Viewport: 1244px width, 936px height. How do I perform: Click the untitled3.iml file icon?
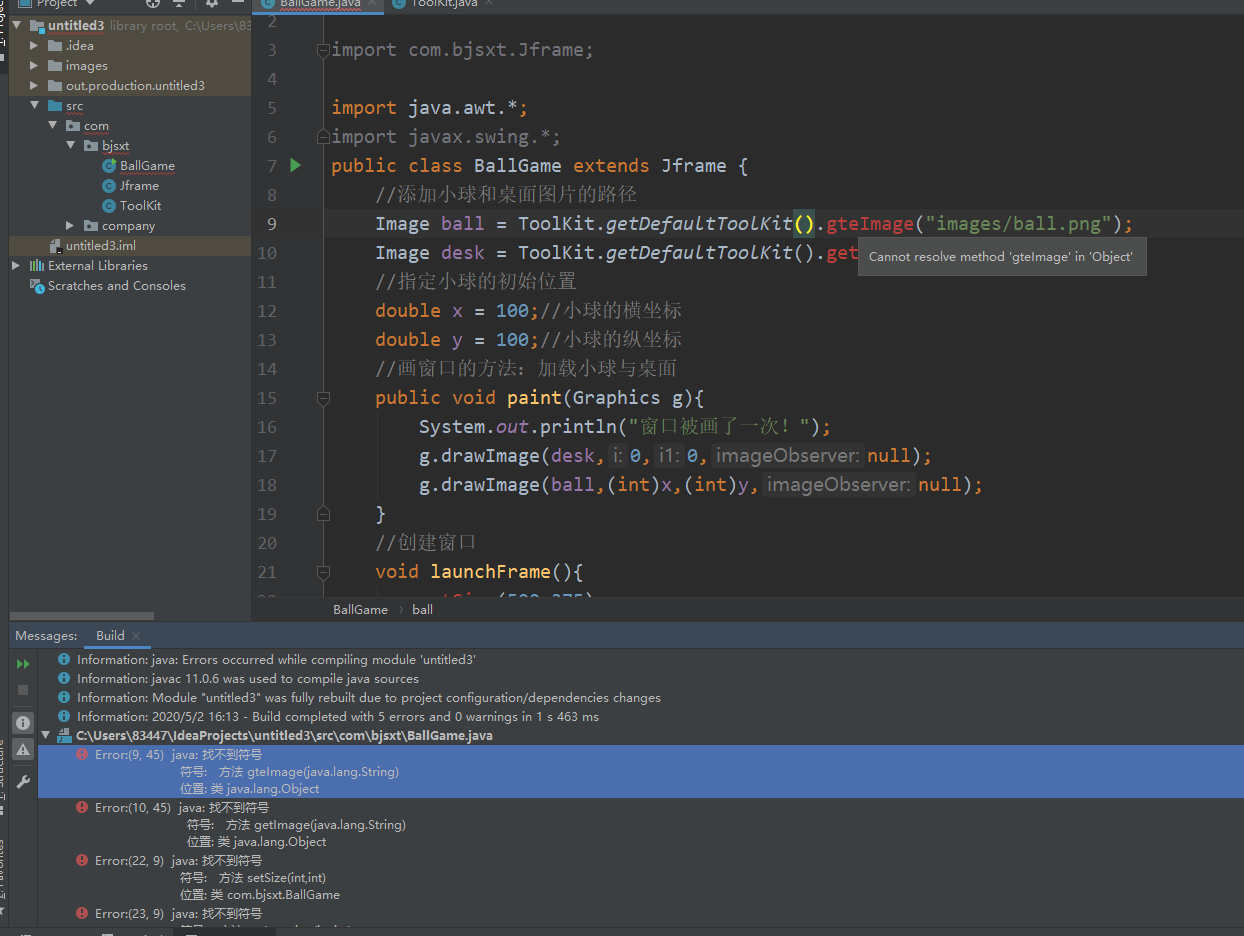point(56,246)
